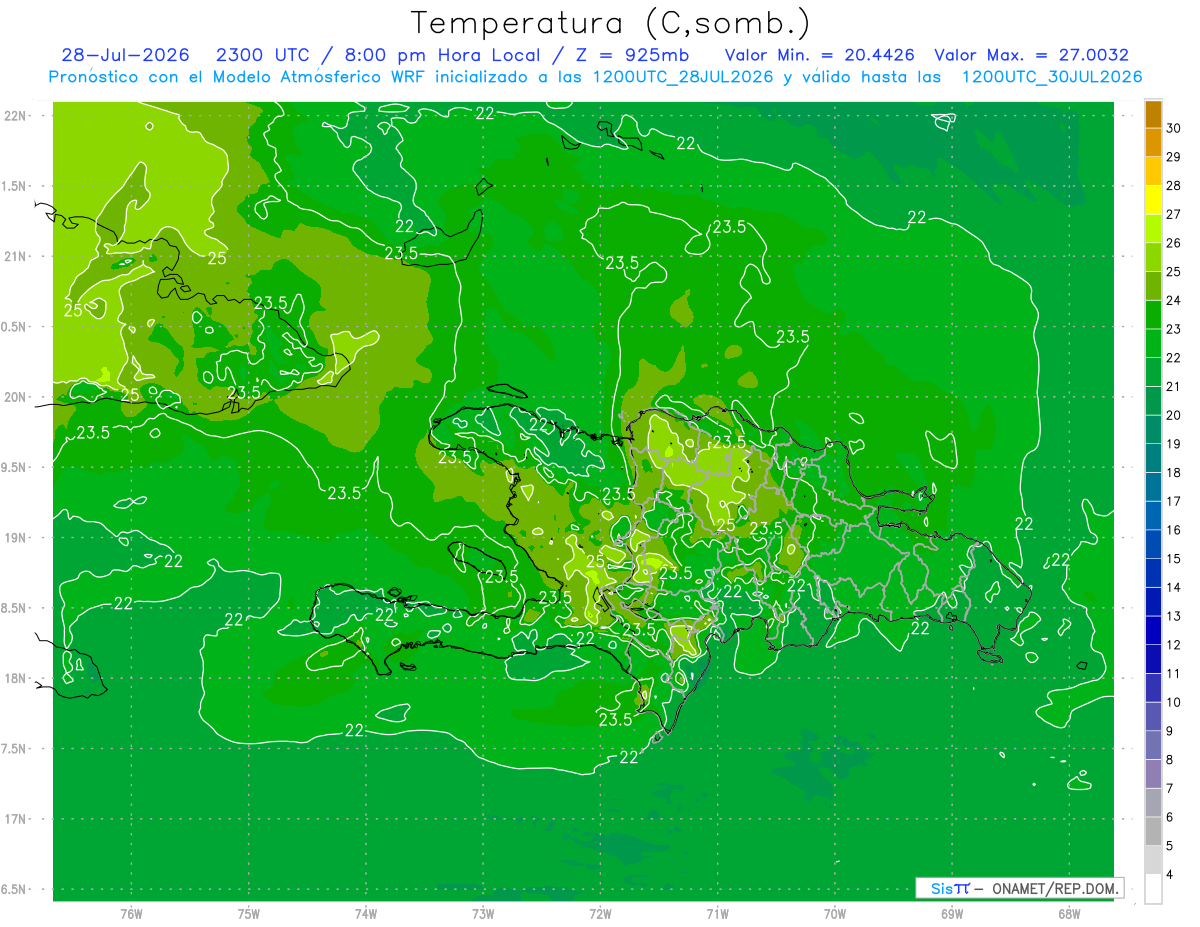The width and height of the screenshot is (1200, 927).
Task: Click the "Temperatura (C,somb.)" chart title
Action: pyautogui.click(x=610, y=22)
